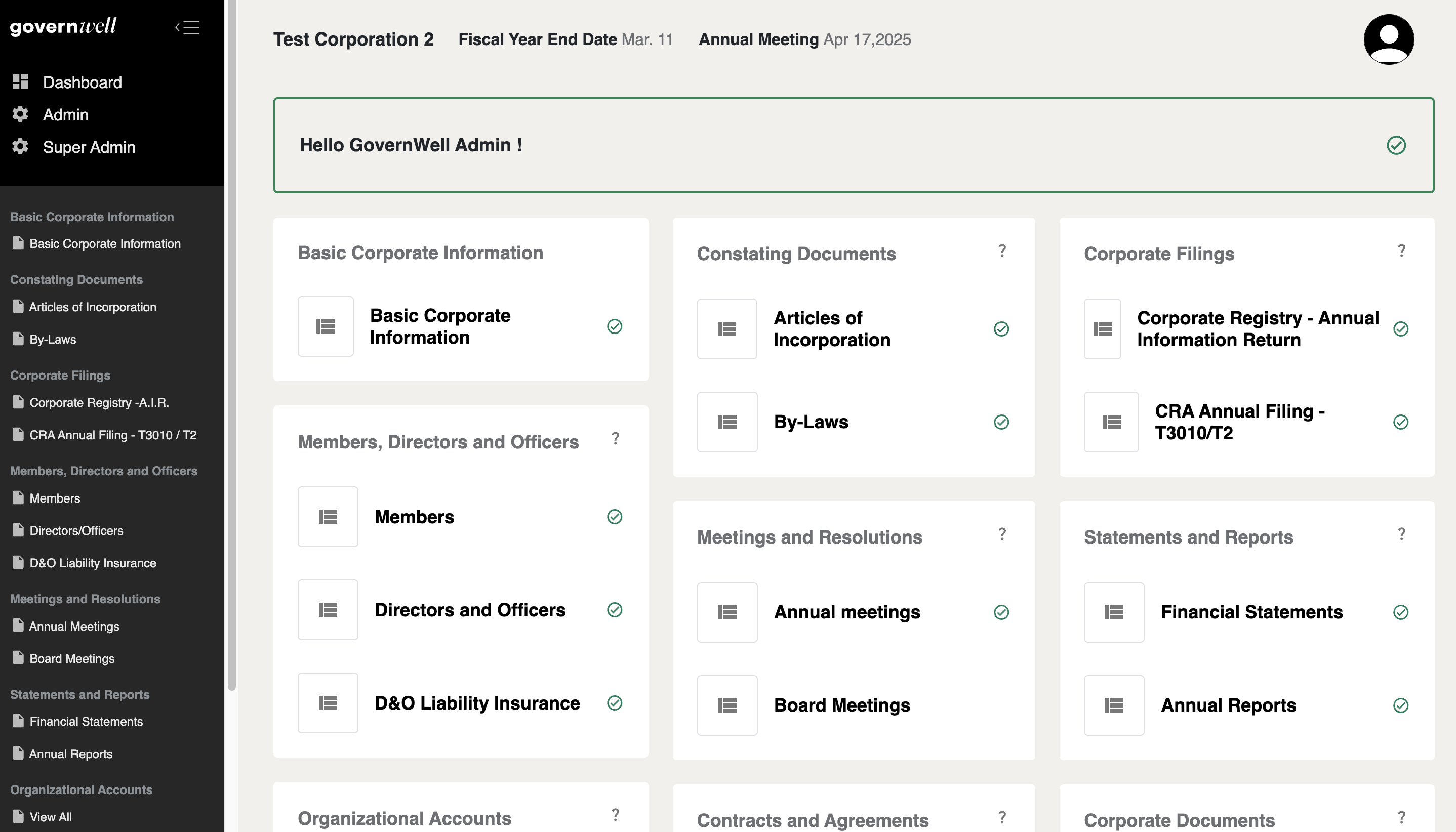Click the list icon beside Corporate Registry Annual Return
This screenshot has height=832, width=1456.
pyautogui.click(x=1102, y=328)
